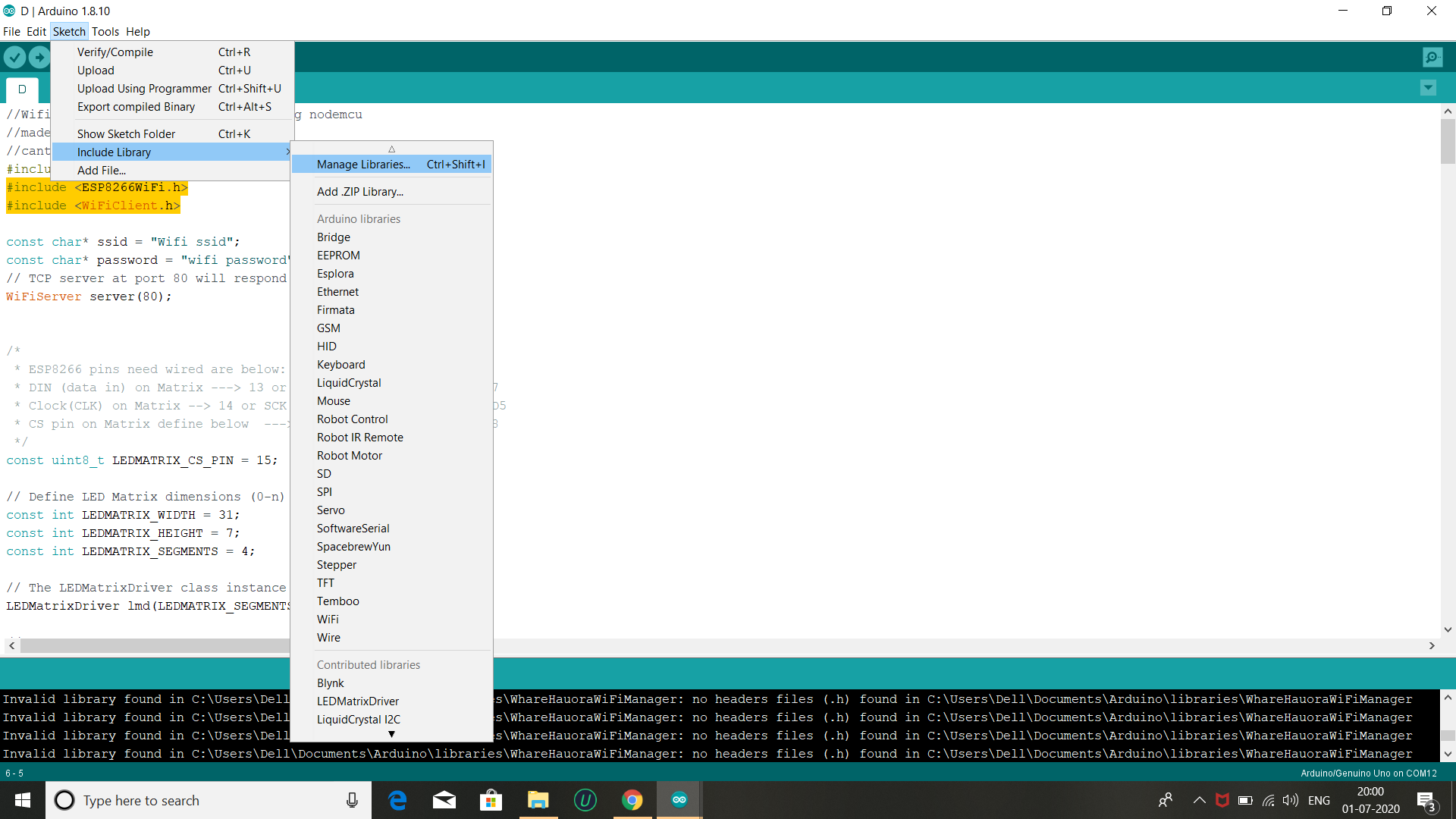The image size is (1456, 819).
Task: Select Manage Libraries from menu
Action: (363, 164)
